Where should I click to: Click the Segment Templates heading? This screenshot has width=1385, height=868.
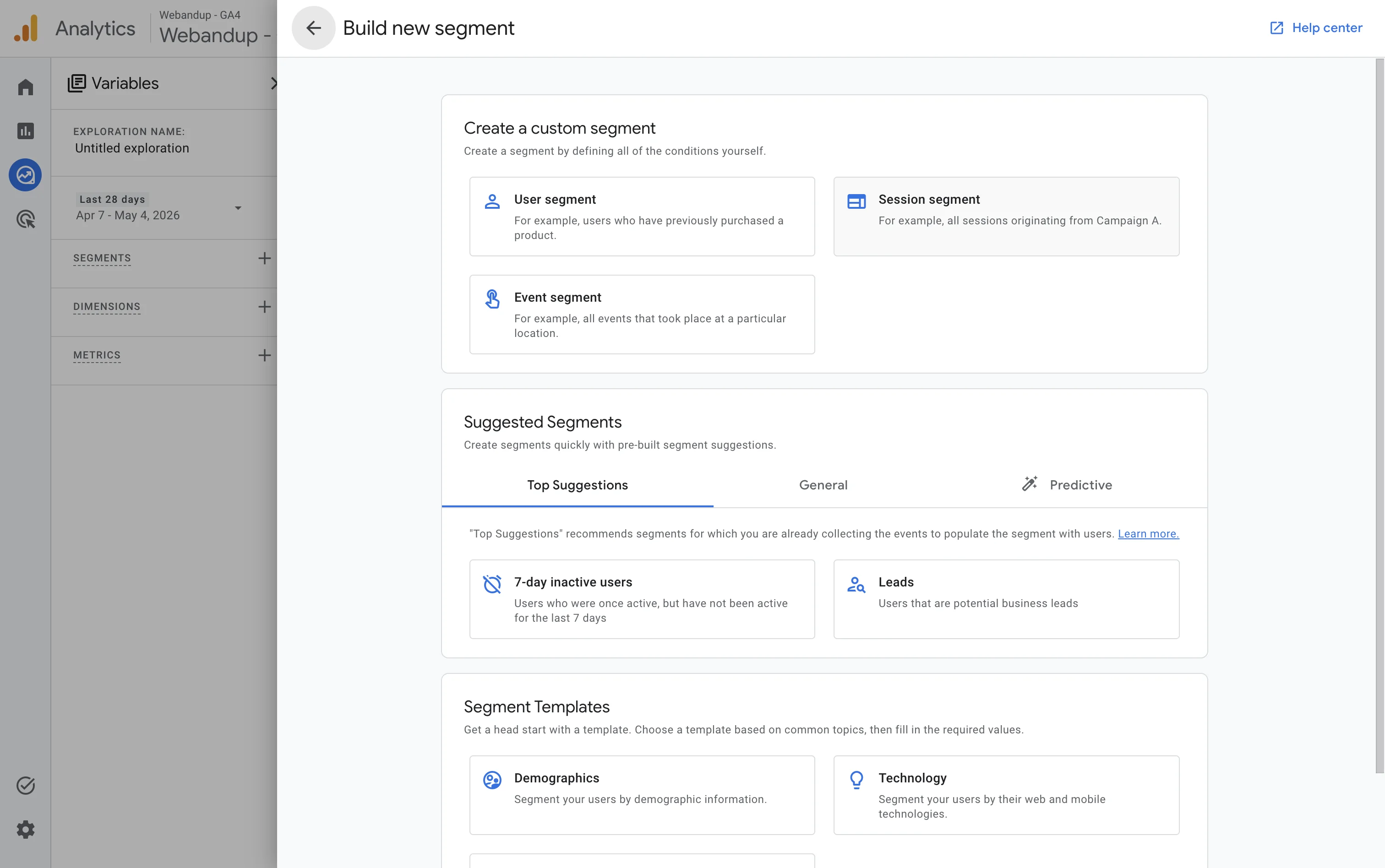(x=536, y=707)
